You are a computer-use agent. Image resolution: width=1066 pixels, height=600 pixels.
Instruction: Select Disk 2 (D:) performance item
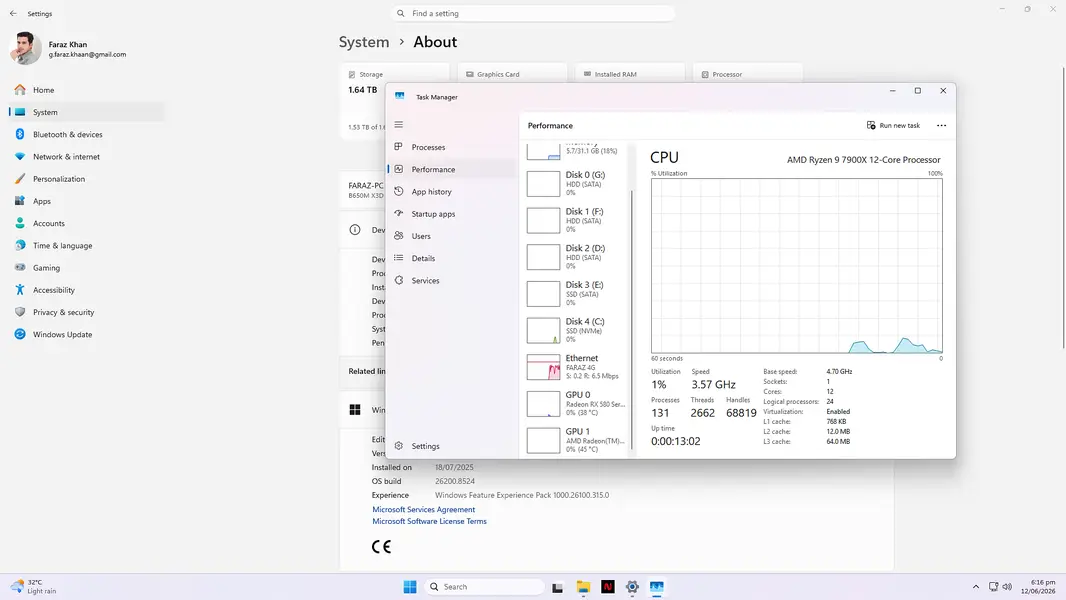(576, 257)
